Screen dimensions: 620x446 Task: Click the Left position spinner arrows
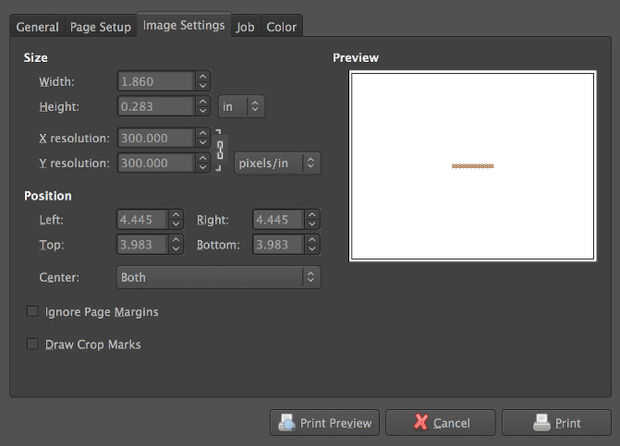coord(176,219)
